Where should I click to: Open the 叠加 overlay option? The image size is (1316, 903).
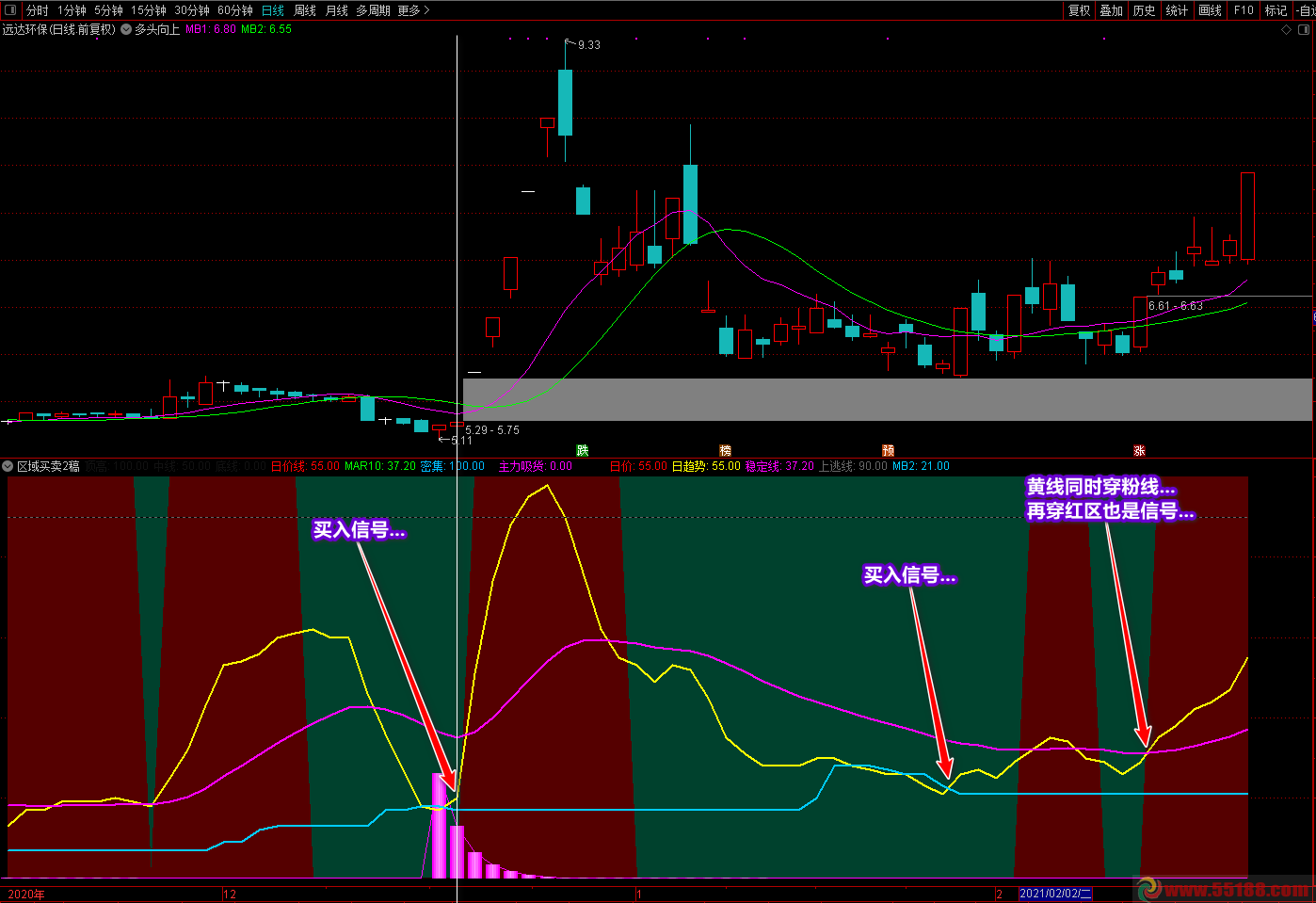pos(1112,10)
